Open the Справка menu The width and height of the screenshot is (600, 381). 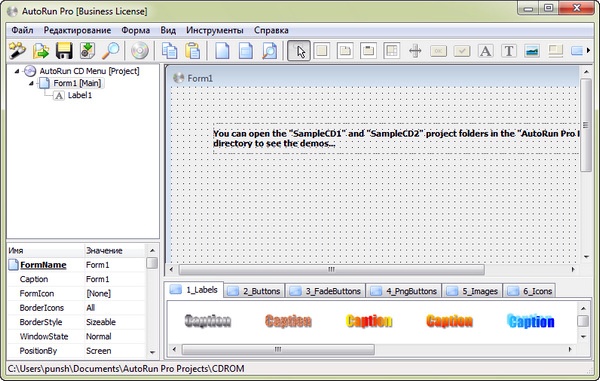(271, 30)
